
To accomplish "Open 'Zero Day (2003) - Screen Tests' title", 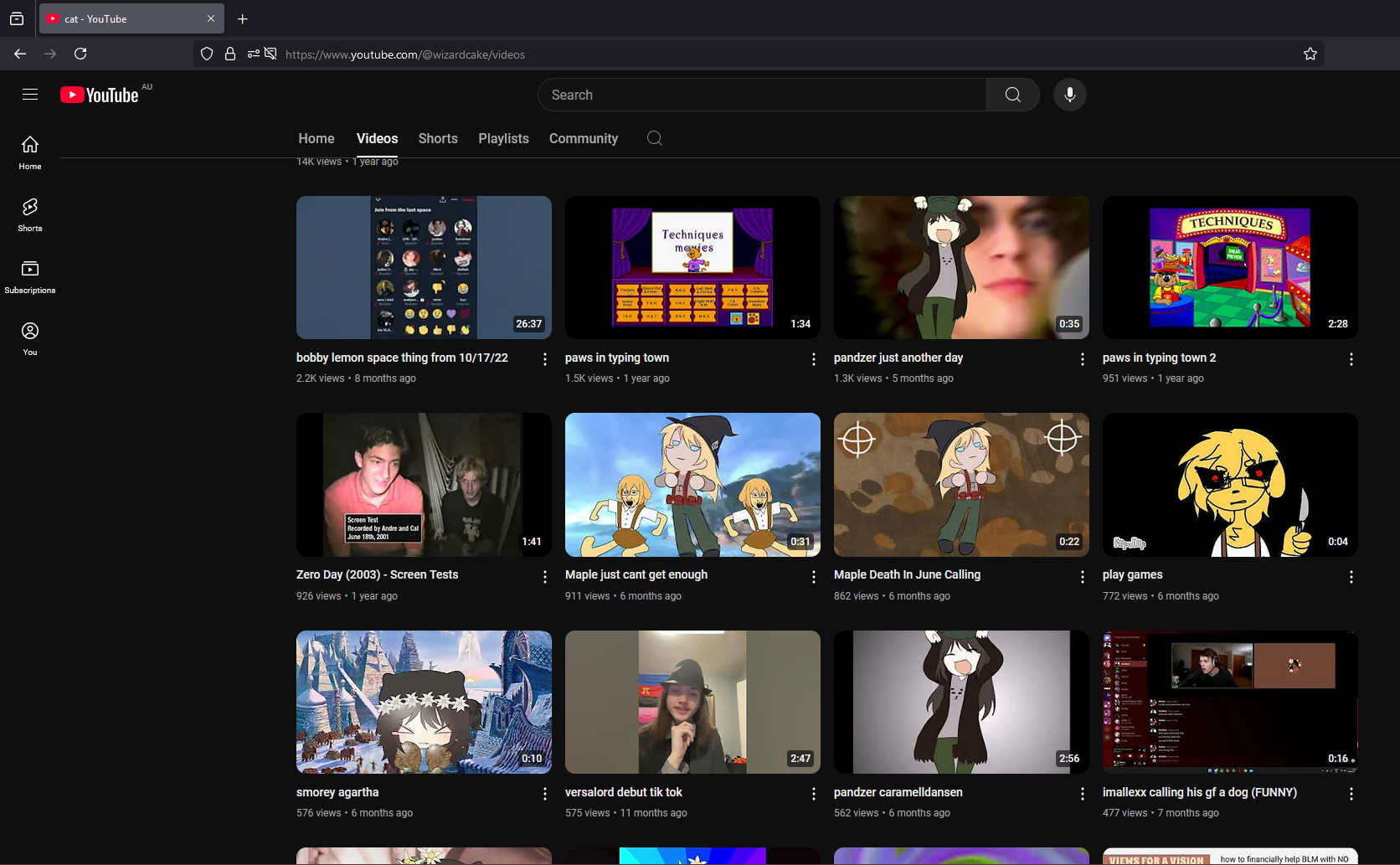I will click(x=377, y=574).
